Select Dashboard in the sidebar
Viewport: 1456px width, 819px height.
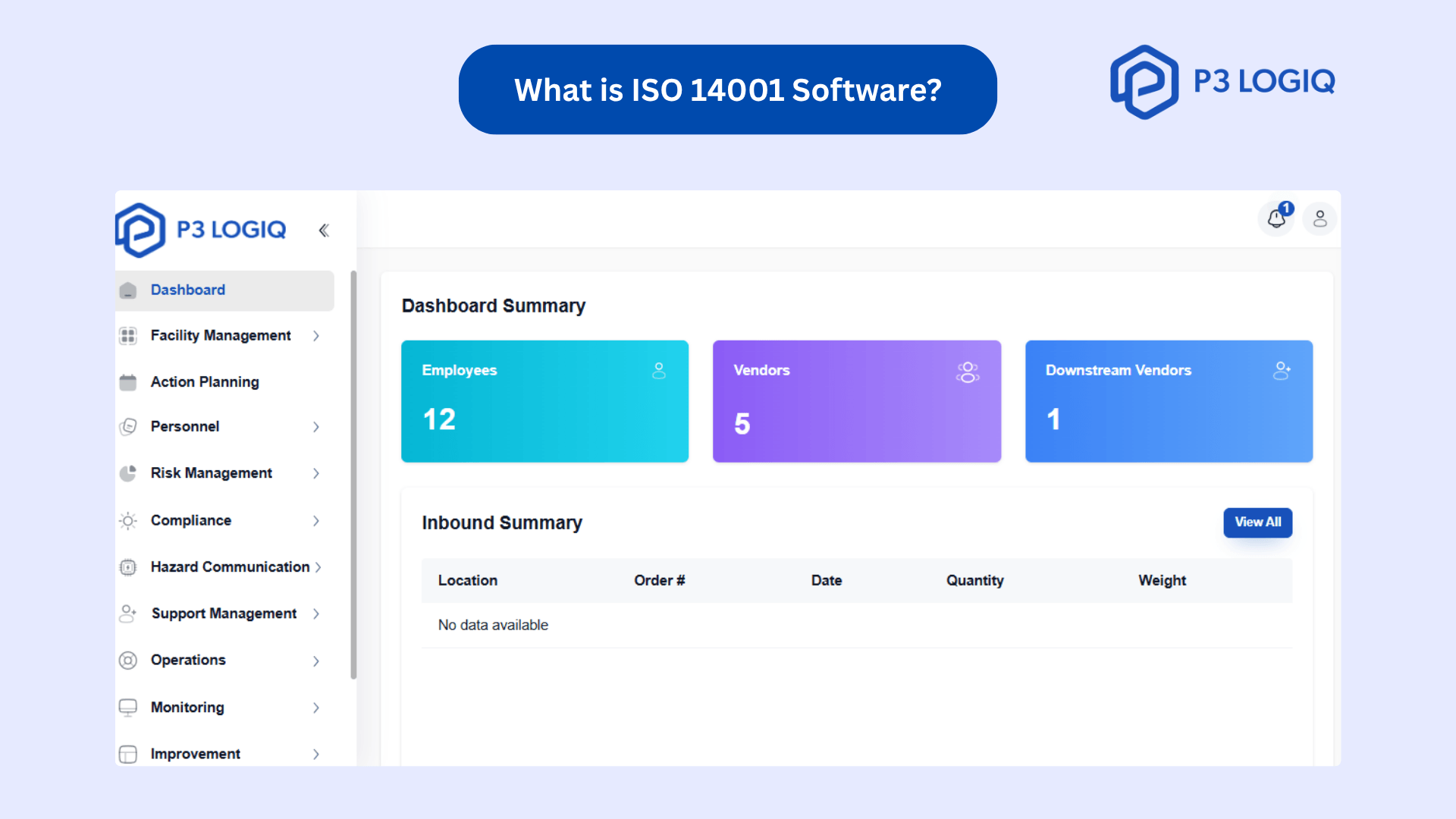point(224,290)
